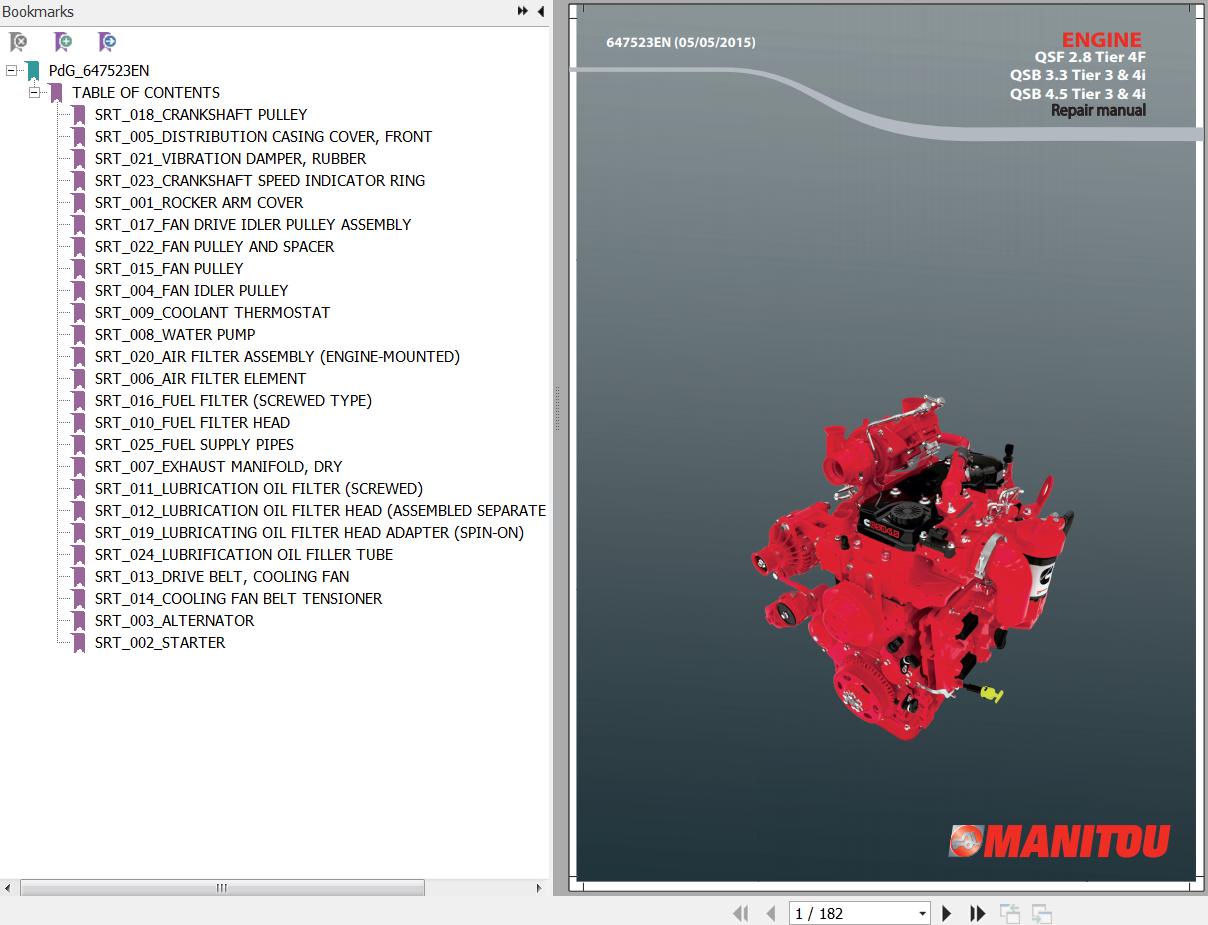Click the TABLE OF CONTENTS bookmark icon

coord(56,93)
